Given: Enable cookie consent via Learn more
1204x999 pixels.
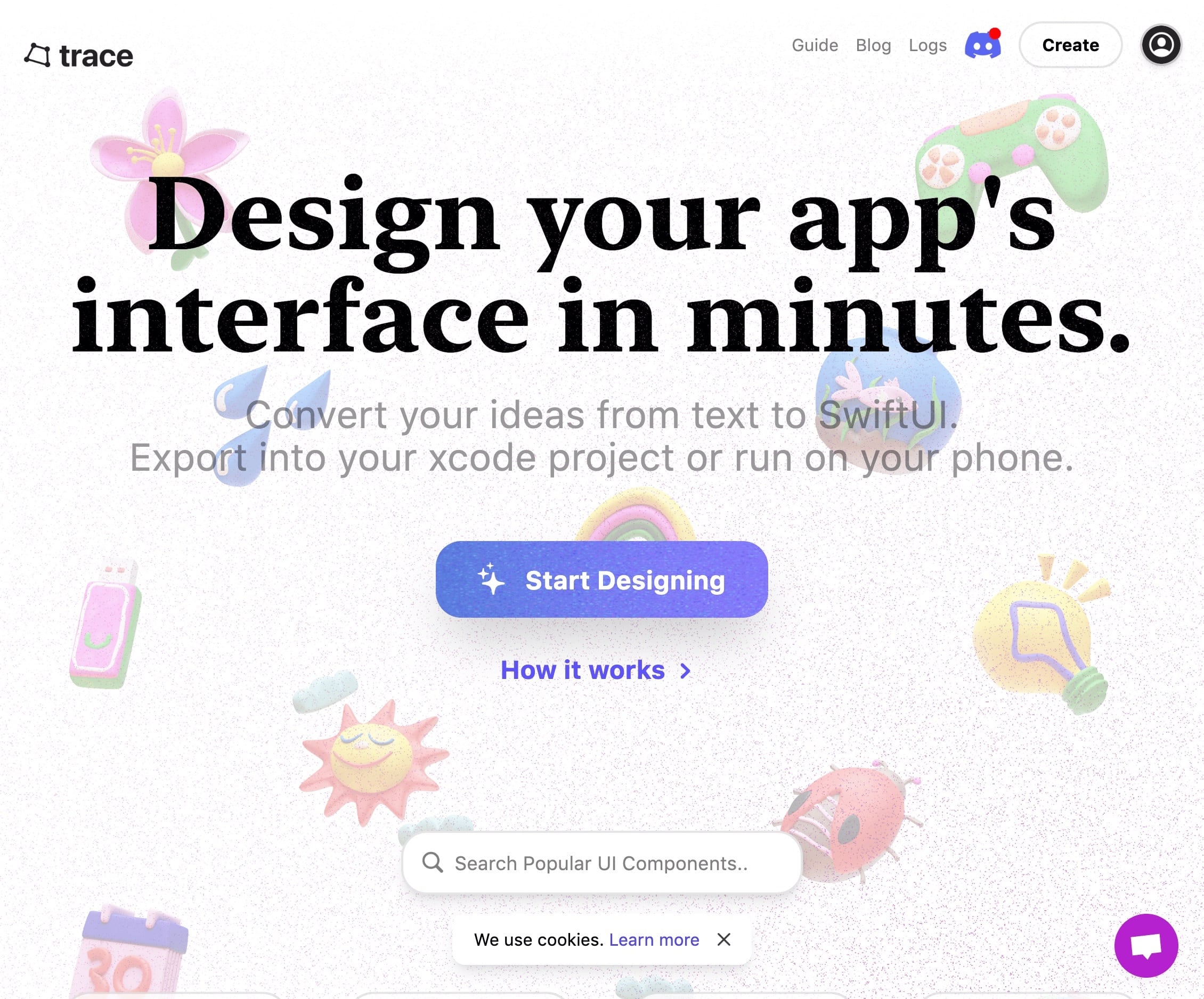Looking at the screenshot, I should coord(654,939).
